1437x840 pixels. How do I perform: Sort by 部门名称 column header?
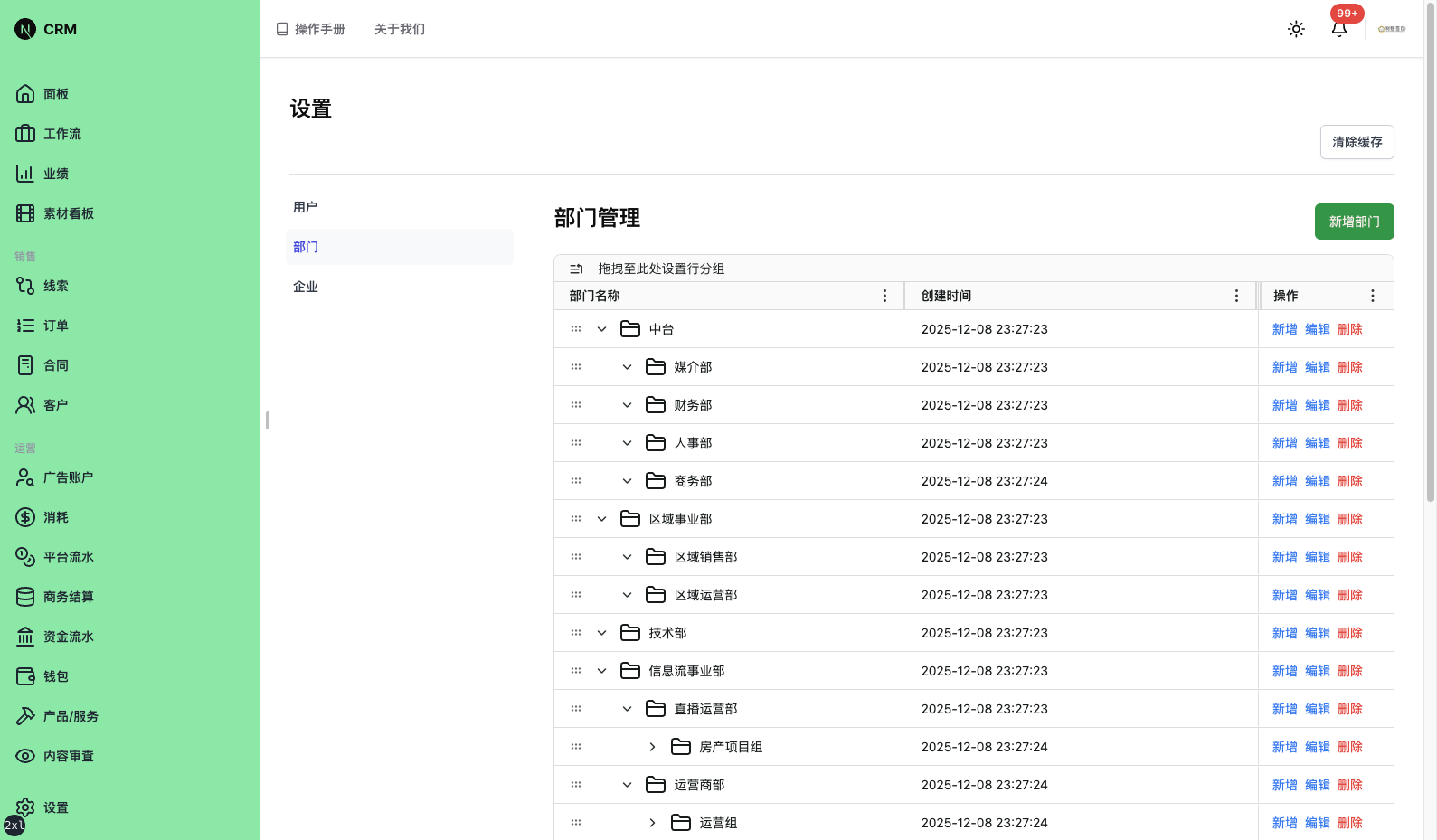click(594, 296)
